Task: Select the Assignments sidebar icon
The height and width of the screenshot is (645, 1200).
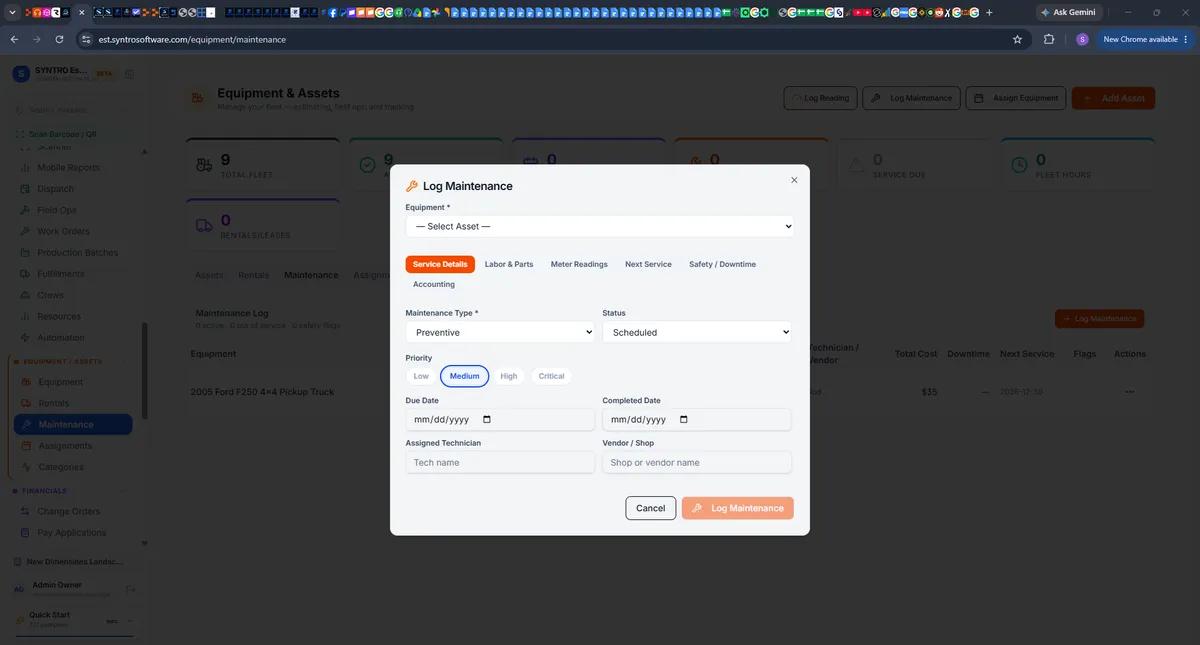Action: pyautogui.click(x=26, y=446)
